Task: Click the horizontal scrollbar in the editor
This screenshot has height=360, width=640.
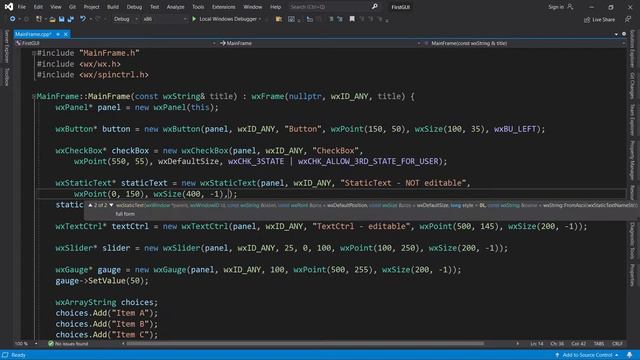Action: [305, 344]
